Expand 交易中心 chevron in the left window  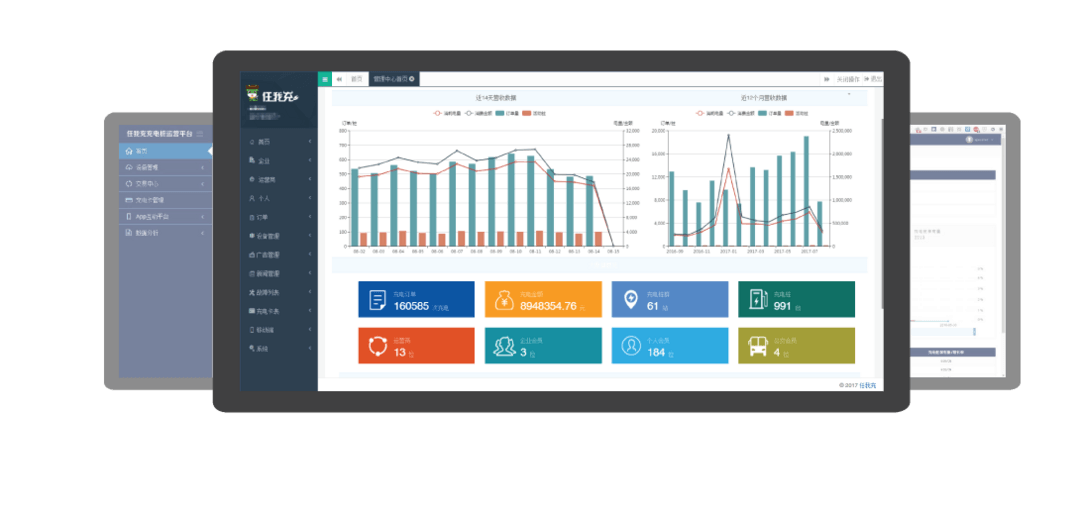coord(202,184)
